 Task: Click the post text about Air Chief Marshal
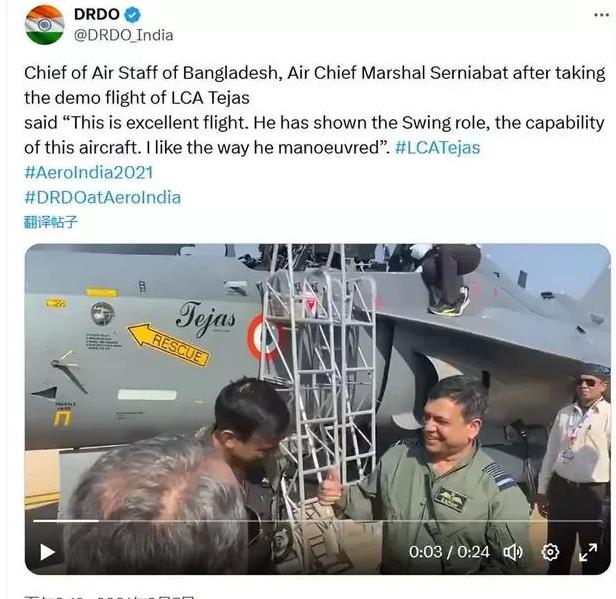314,110
